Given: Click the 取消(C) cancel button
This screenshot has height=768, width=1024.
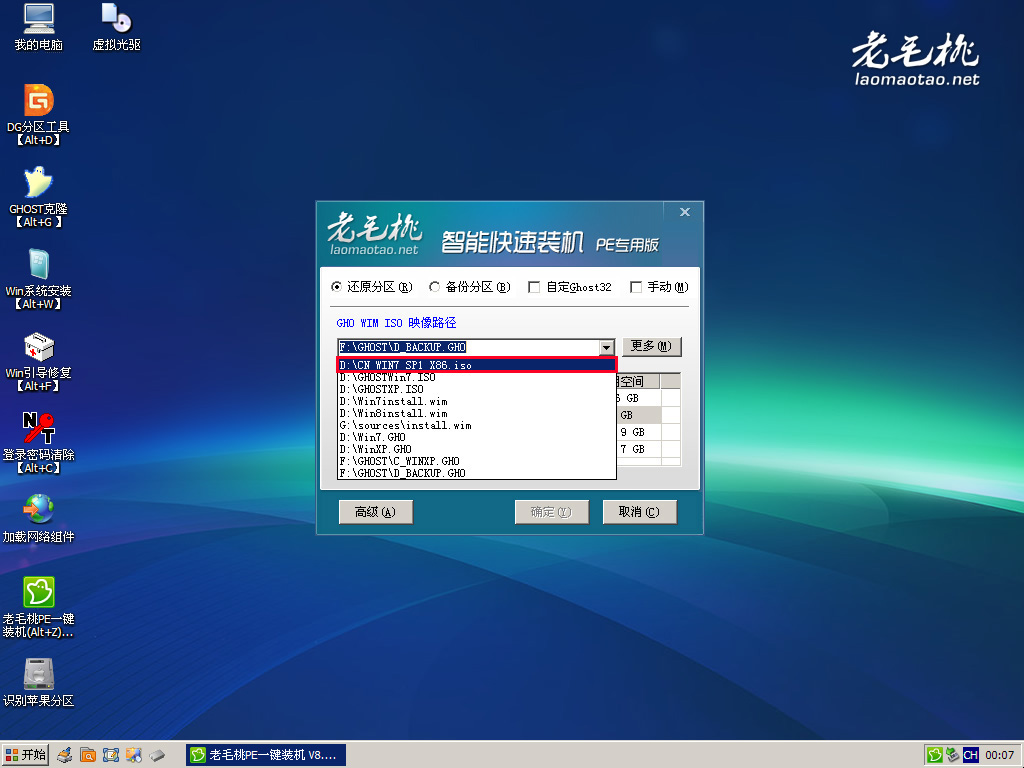Looking at the screenshot, I should point(639,512).
